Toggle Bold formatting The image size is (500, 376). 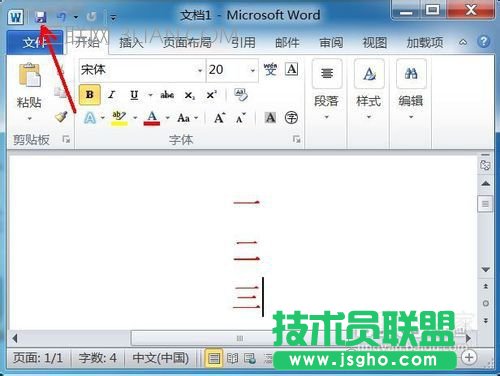coord(90,95)
